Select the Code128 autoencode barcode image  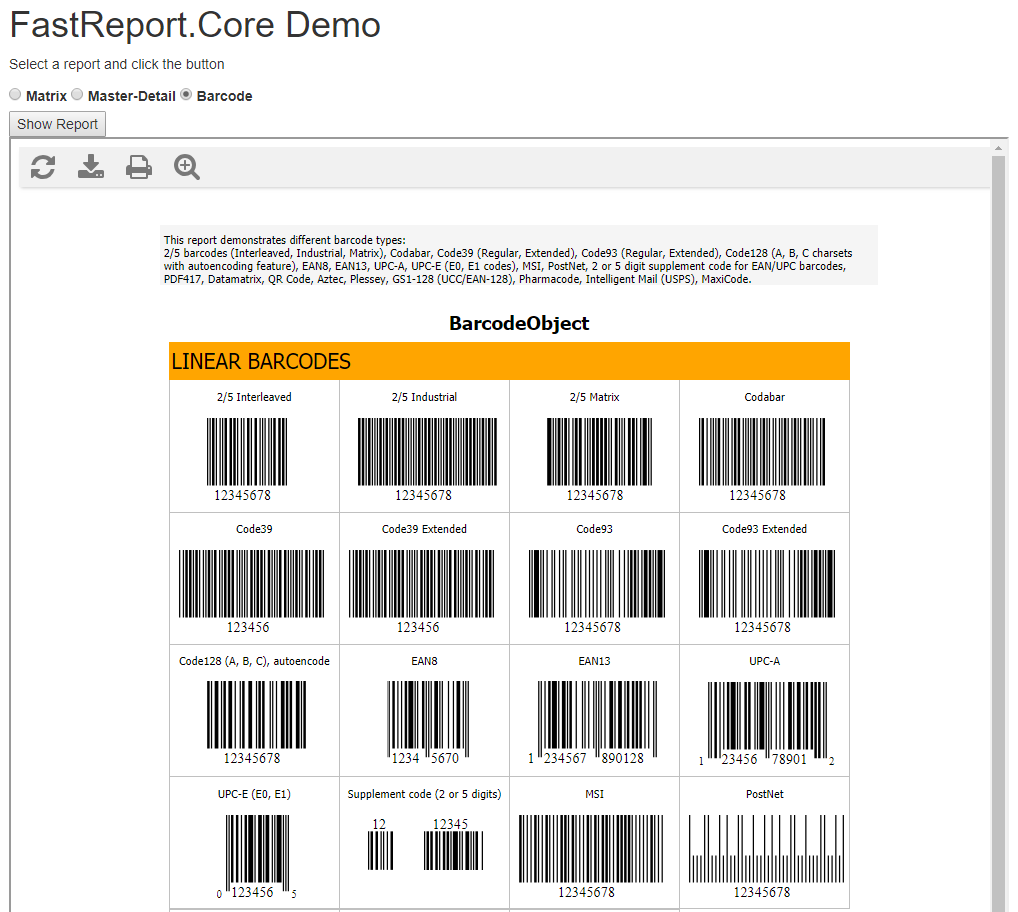click(256, 715)
